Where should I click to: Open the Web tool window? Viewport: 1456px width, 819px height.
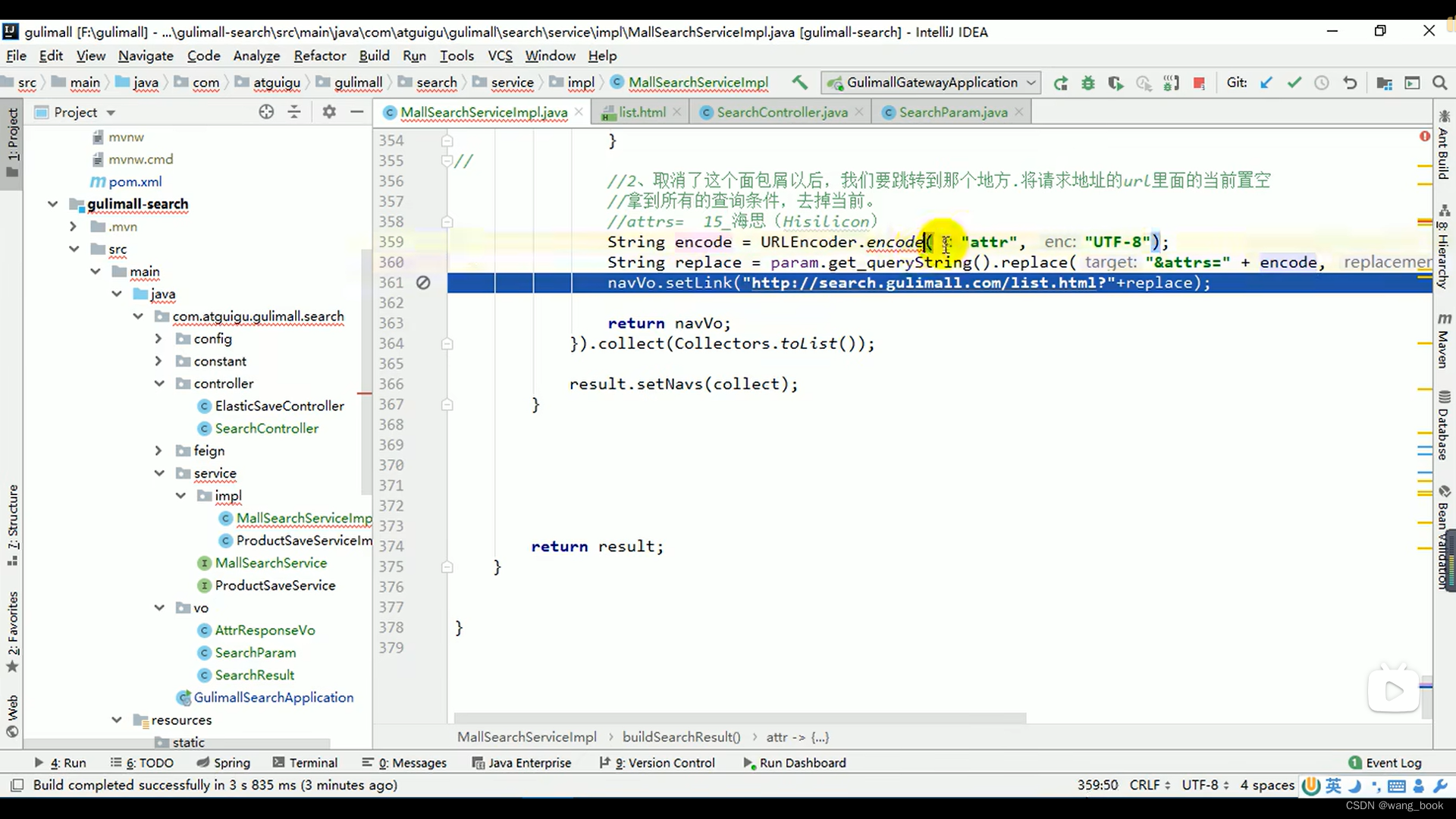coord(13,716)
